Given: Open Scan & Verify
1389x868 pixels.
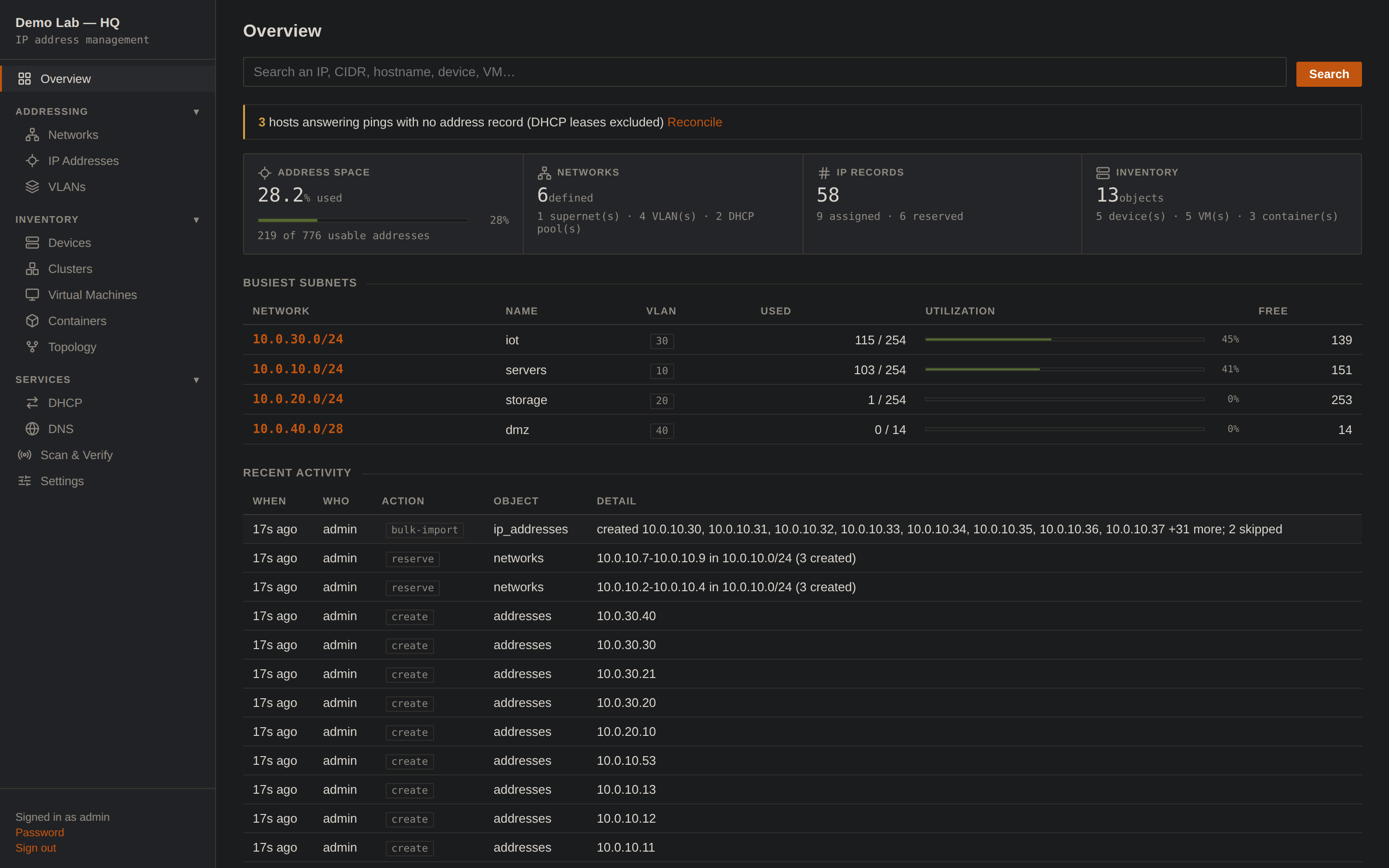Looking at the screenshot, I should pyautogui.click(x=76, y=455).
